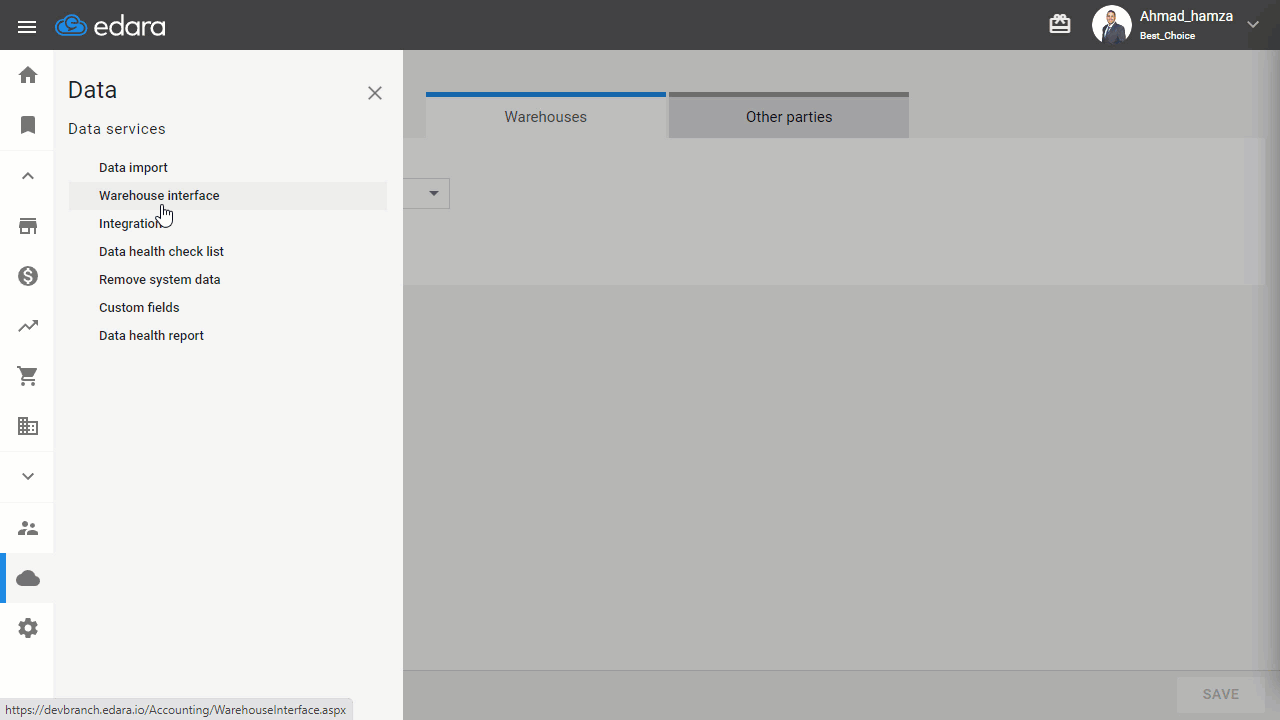Open the store module icon
Screen dimensions: 1280x720
28,226
